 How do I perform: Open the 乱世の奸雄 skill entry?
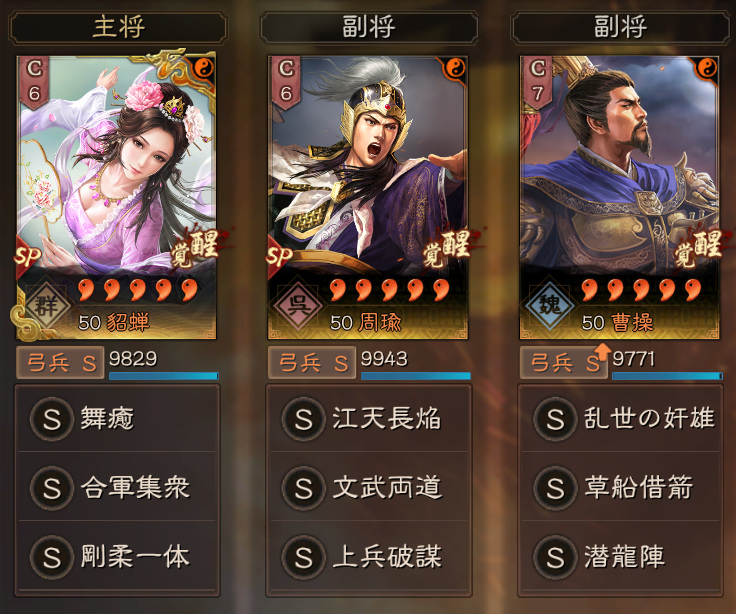pos(621,418)
